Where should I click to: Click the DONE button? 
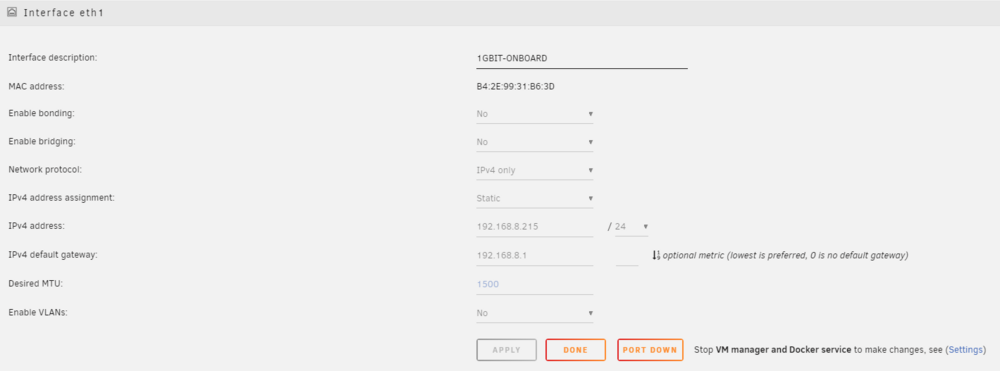575,350
